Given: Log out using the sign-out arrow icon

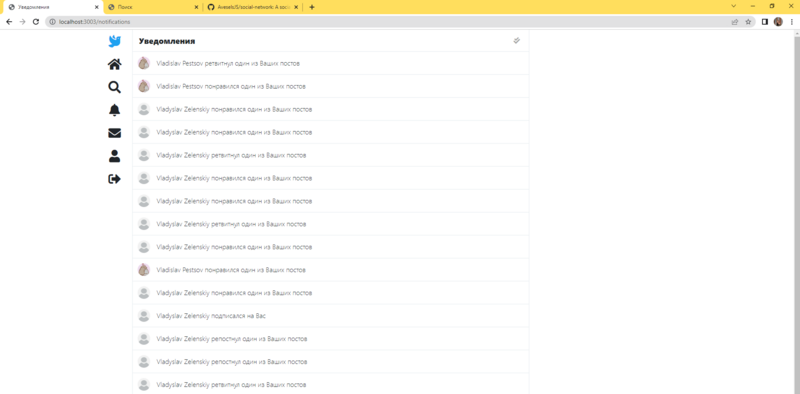Looking at the screenshot, I should [115, 179].
